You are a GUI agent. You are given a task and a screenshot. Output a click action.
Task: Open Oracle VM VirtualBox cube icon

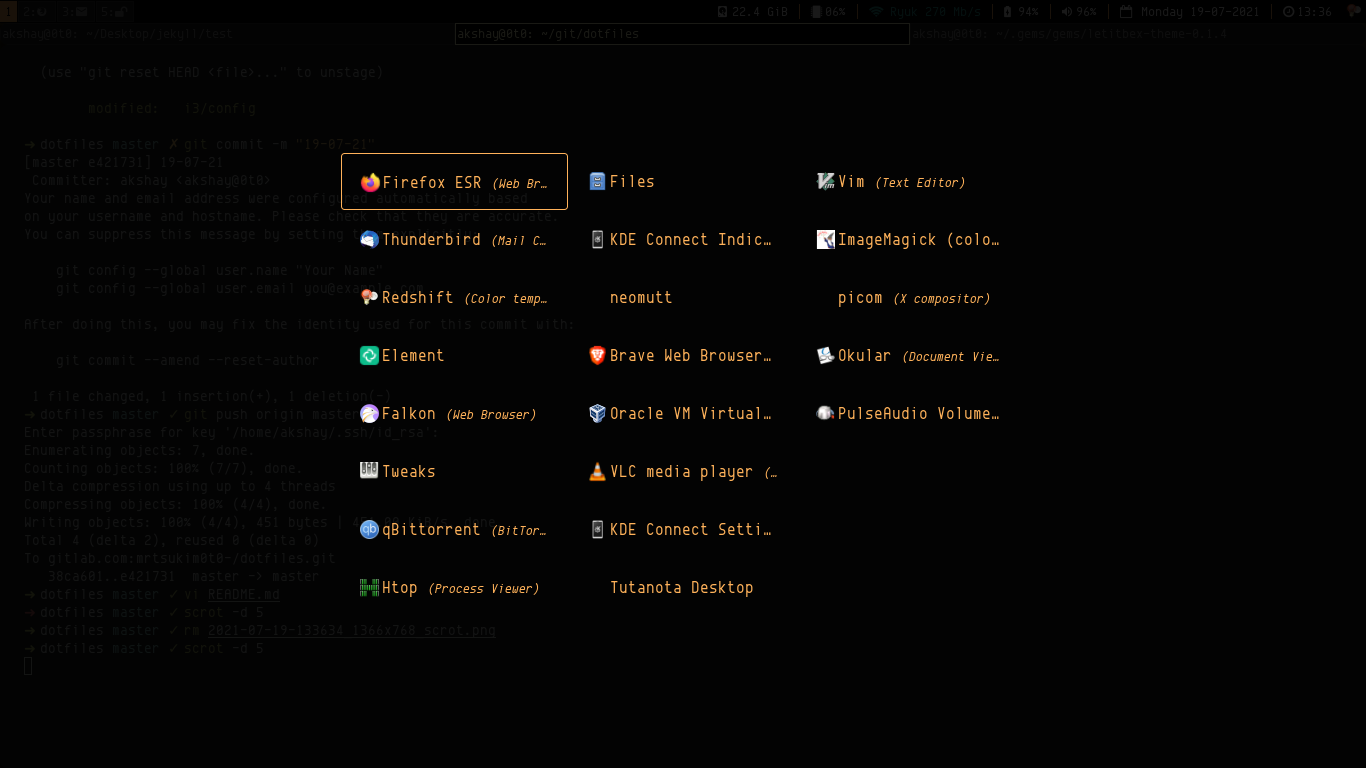click(x=598, y=414)
